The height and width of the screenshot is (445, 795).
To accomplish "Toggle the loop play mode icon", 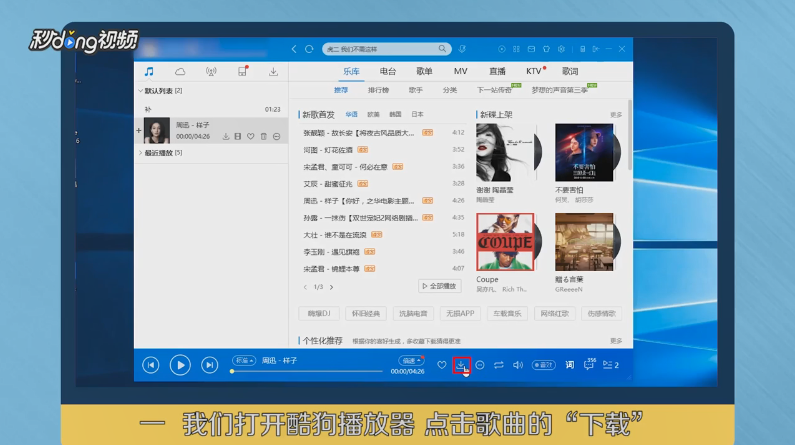I will pos(499,365).
